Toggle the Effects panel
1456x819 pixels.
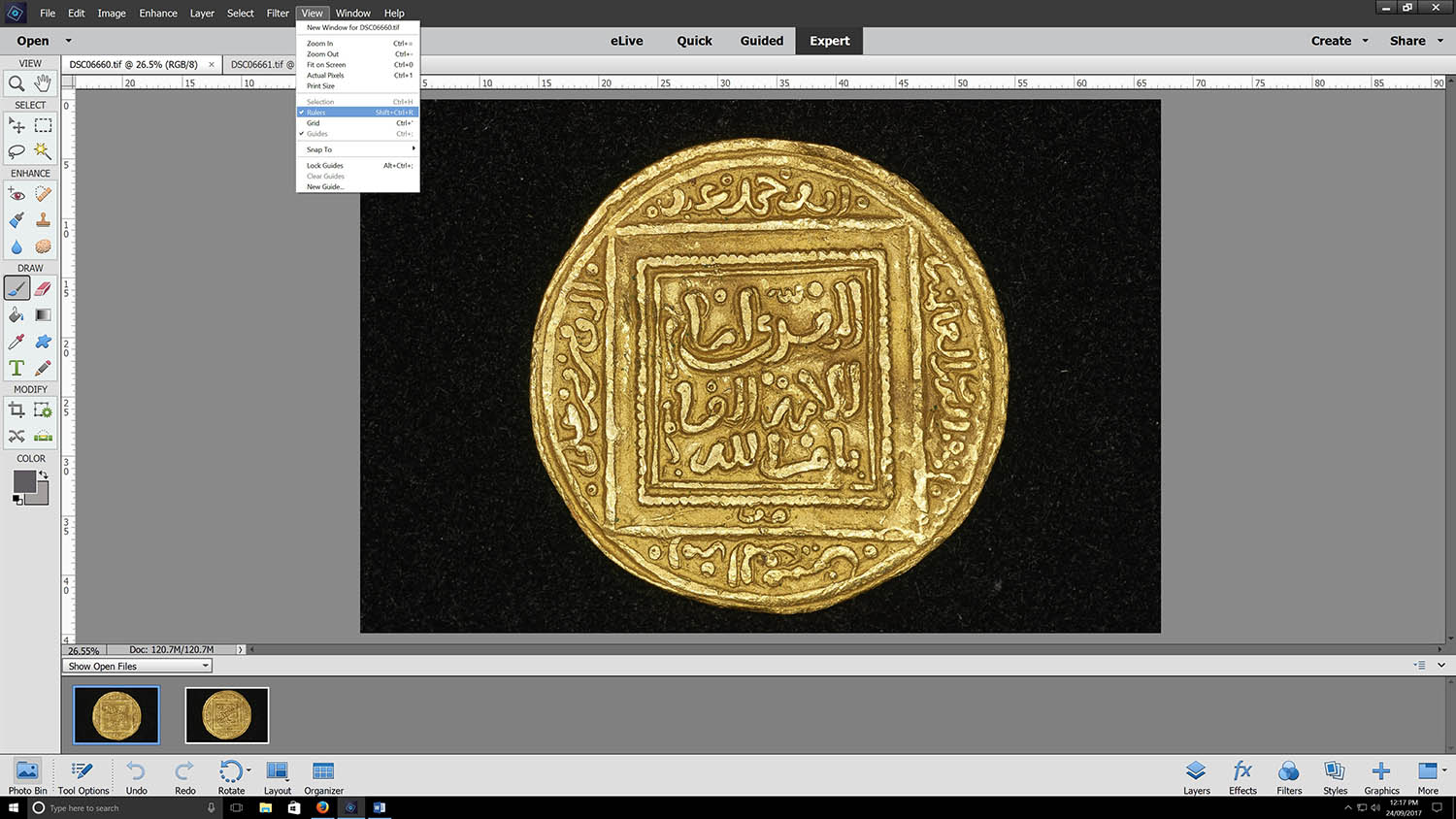[x=1242, y=777]
